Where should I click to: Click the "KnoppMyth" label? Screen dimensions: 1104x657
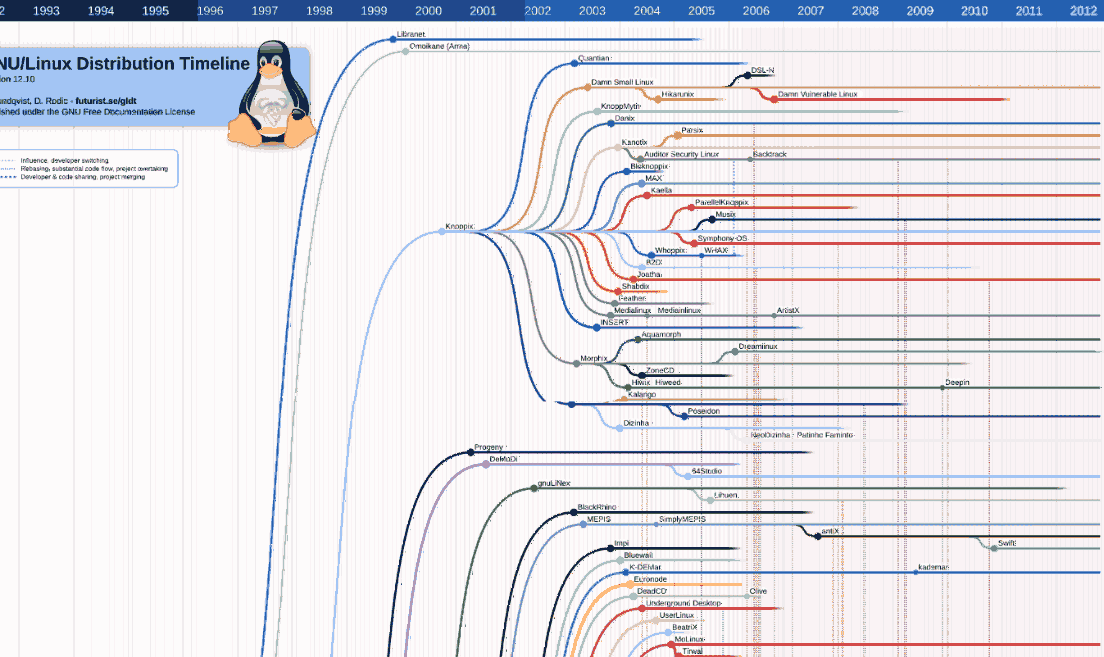coord(620,106)
